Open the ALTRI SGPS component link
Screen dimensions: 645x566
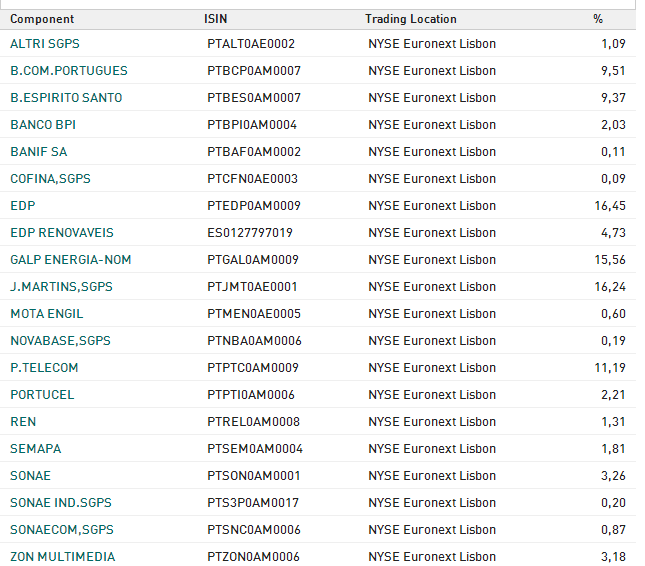(46, 44)
